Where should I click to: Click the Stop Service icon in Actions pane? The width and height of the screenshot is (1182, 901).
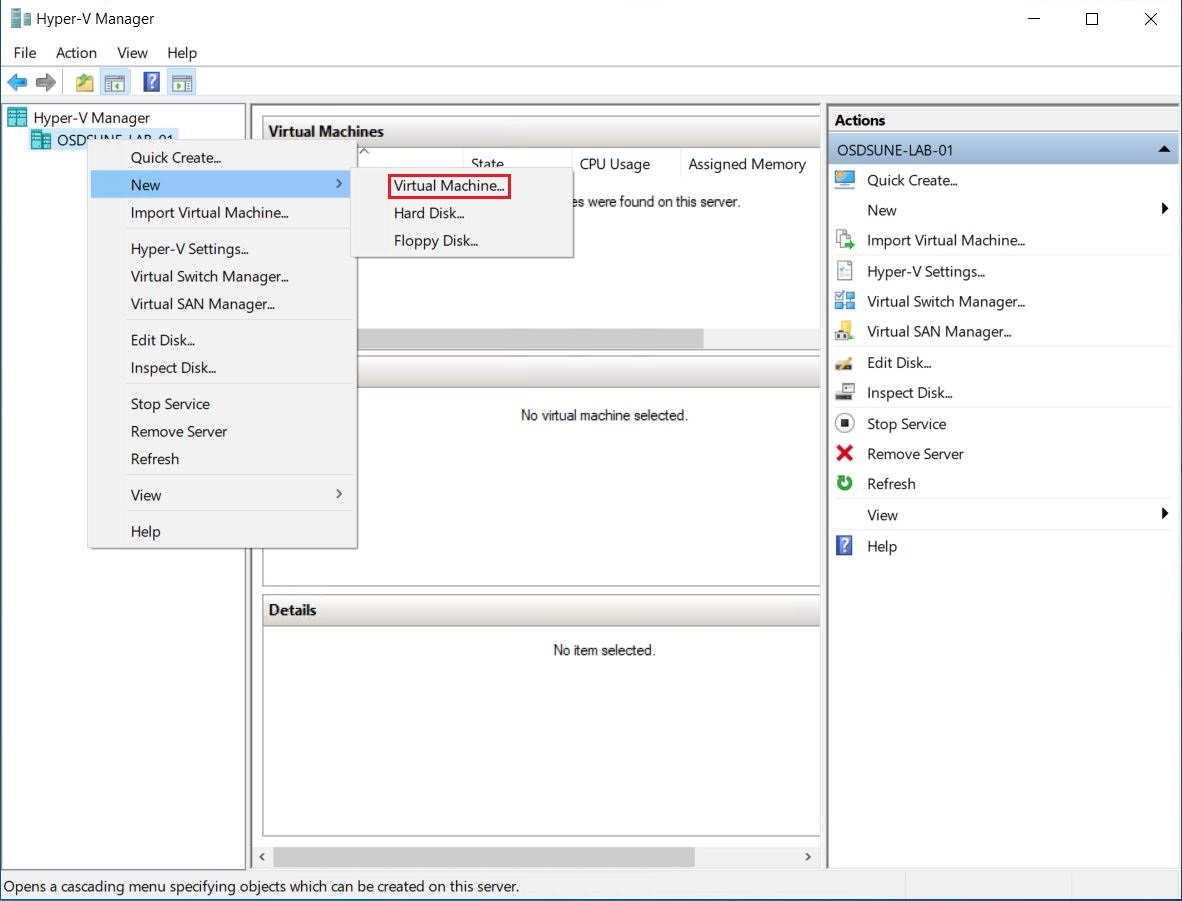(x=845, y=424)
